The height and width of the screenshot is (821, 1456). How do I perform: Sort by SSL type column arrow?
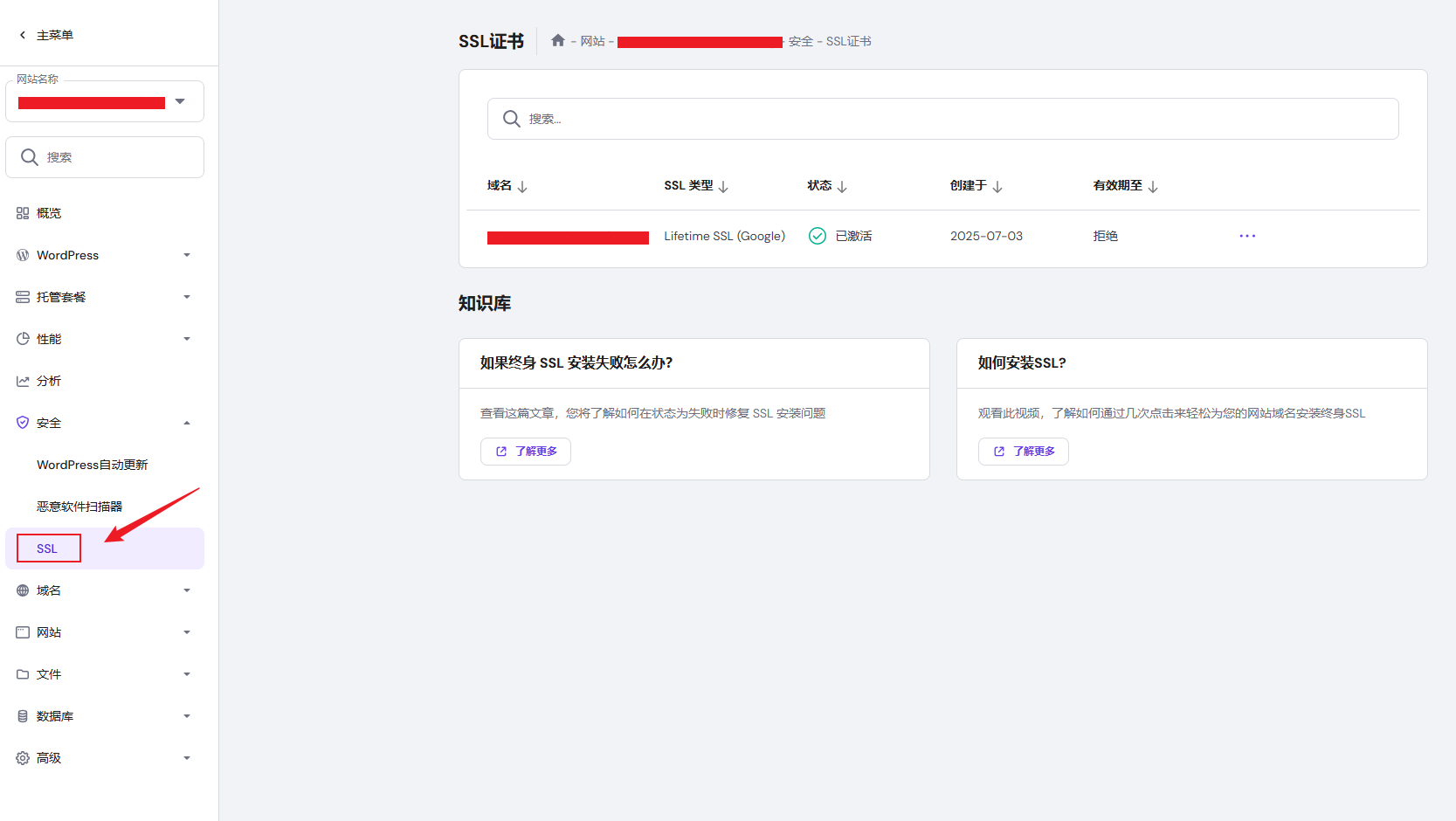[x=723, y=187]
